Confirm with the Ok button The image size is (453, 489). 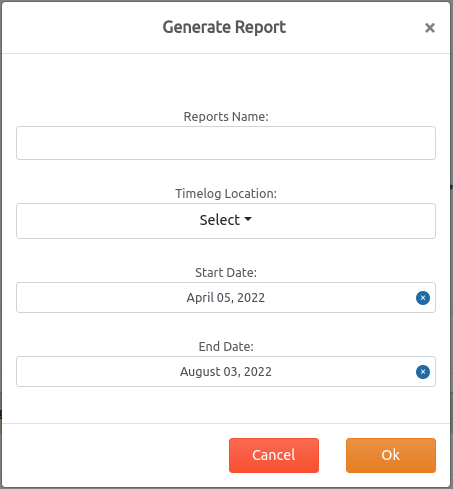tap(391, 455)
